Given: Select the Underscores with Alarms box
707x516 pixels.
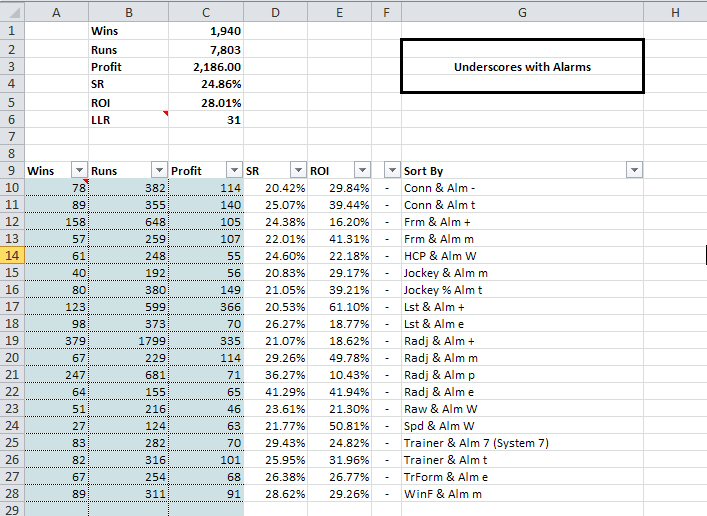Looking at the screenshot, I should (x=522, y=67).
